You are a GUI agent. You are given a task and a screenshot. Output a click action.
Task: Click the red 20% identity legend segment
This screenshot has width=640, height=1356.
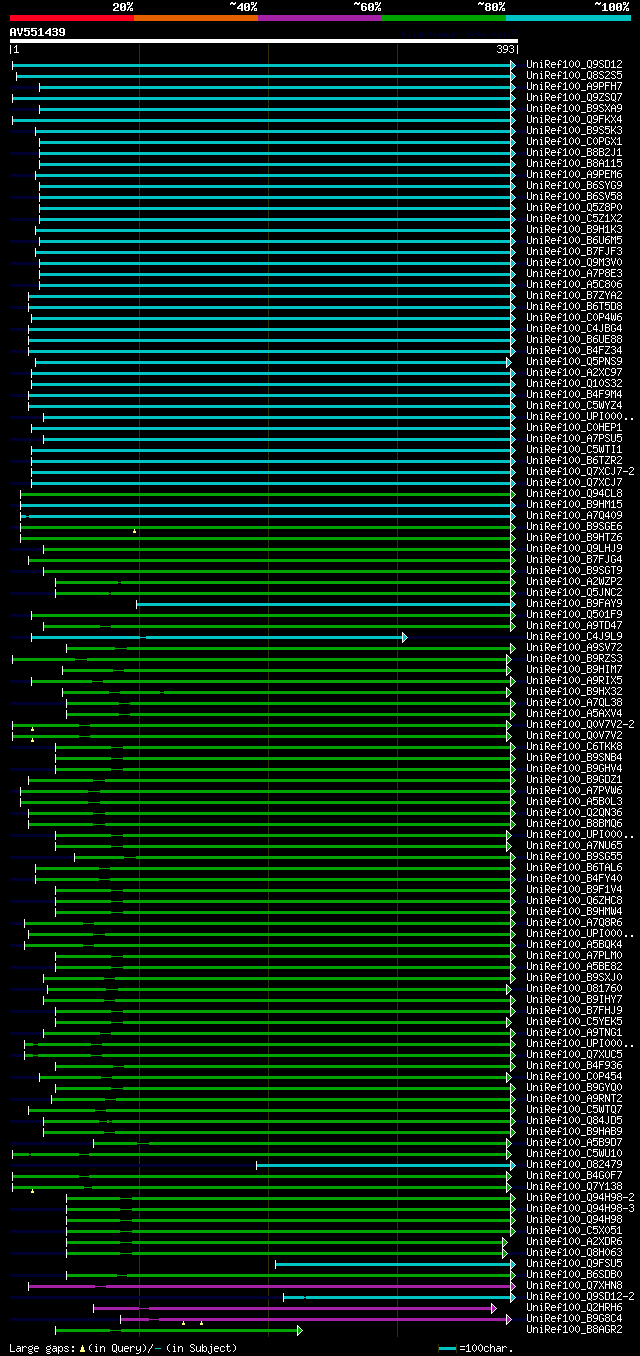[71, 18]
